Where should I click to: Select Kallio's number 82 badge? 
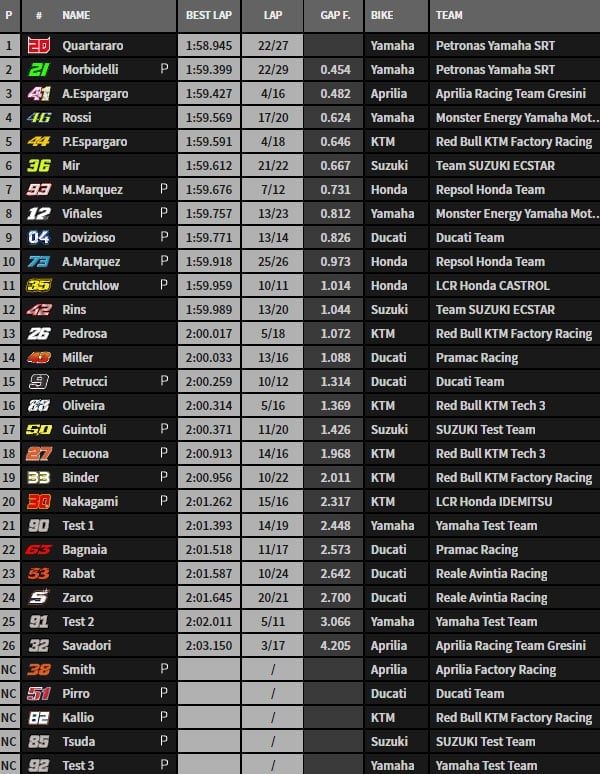point(38,718)
